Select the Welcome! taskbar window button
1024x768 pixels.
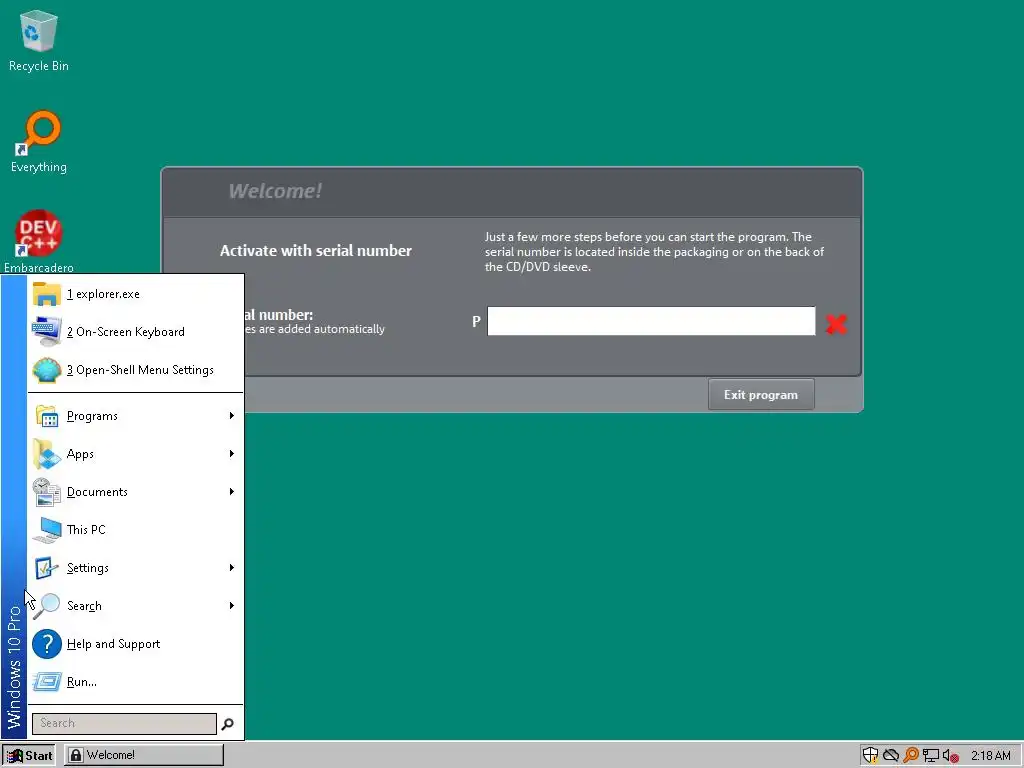pyautogui.click(x=144, y=756)
